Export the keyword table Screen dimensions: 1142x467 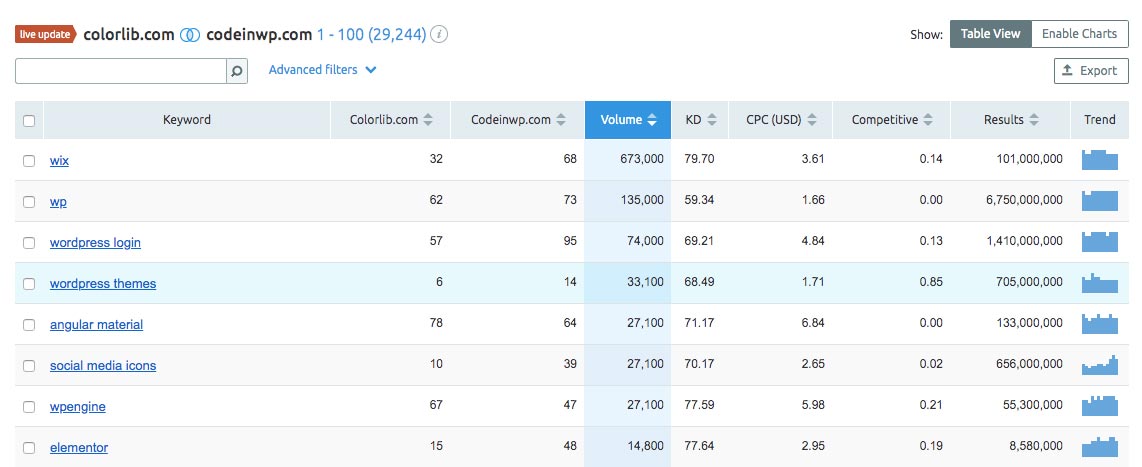pos(1091,71)
